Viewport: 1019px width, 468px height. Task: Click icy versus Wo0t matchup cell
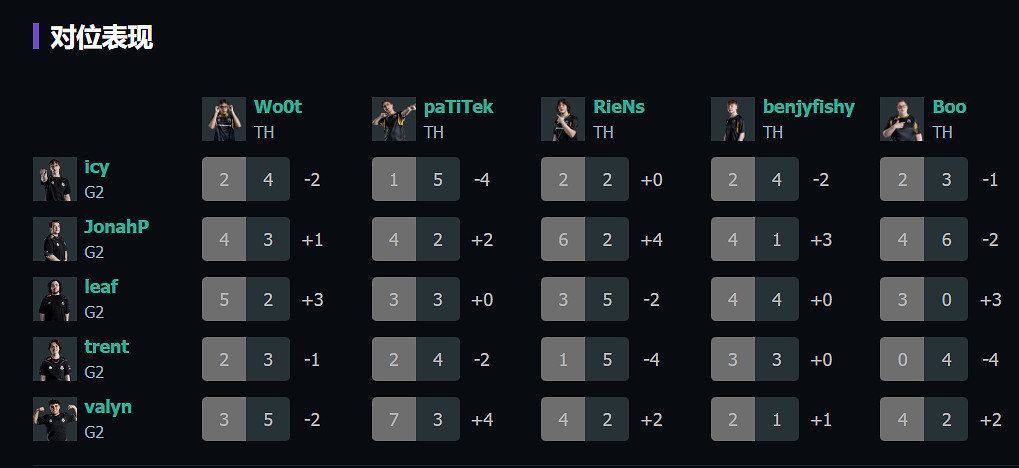tap(246, 180)
